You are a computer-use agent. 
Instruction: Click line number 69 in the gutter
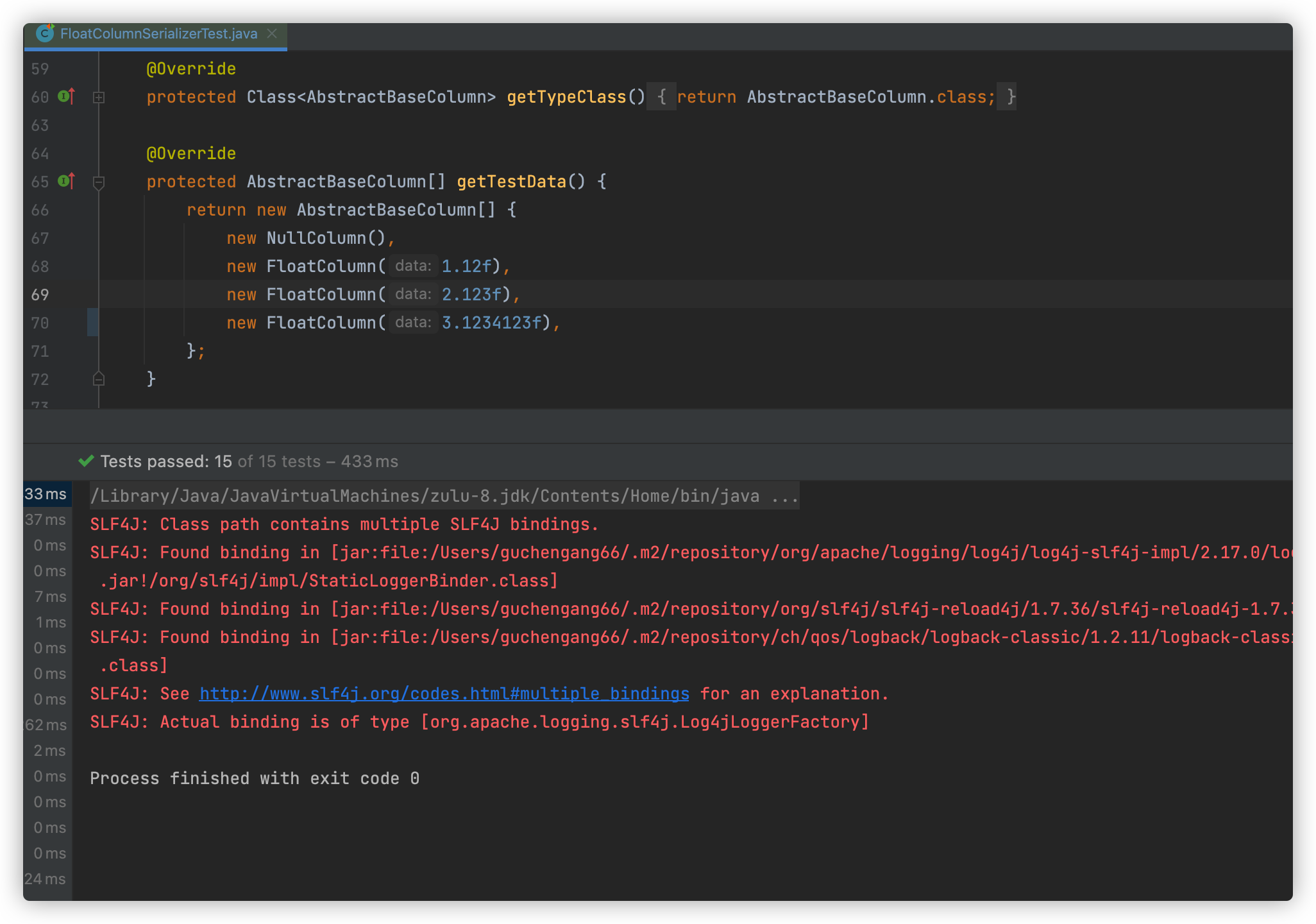click(40, 295)
